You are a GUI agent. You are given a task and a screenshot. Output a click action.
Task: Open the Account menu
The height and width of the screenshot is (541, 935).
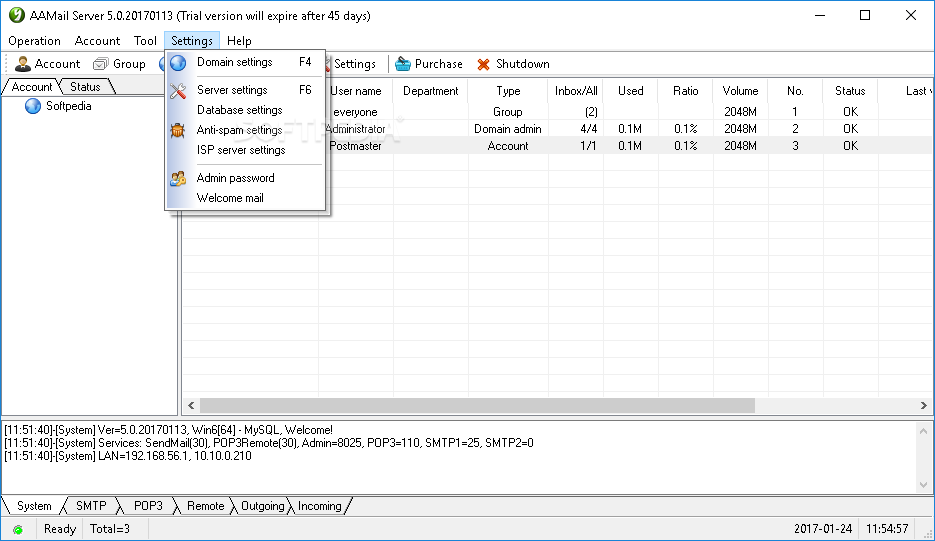97,41
